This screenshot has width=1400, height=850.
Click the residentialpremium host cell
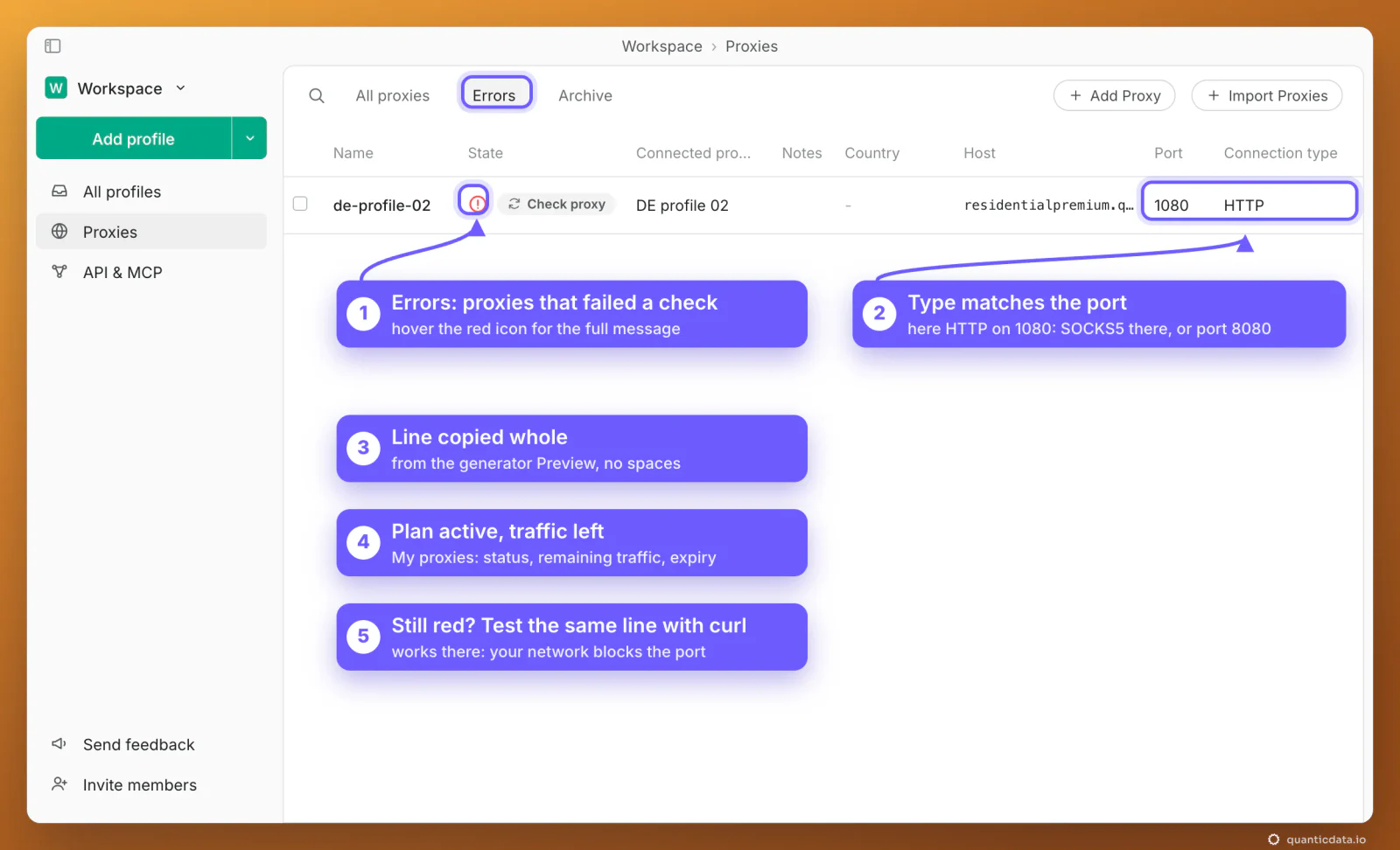click(1048, 206)
